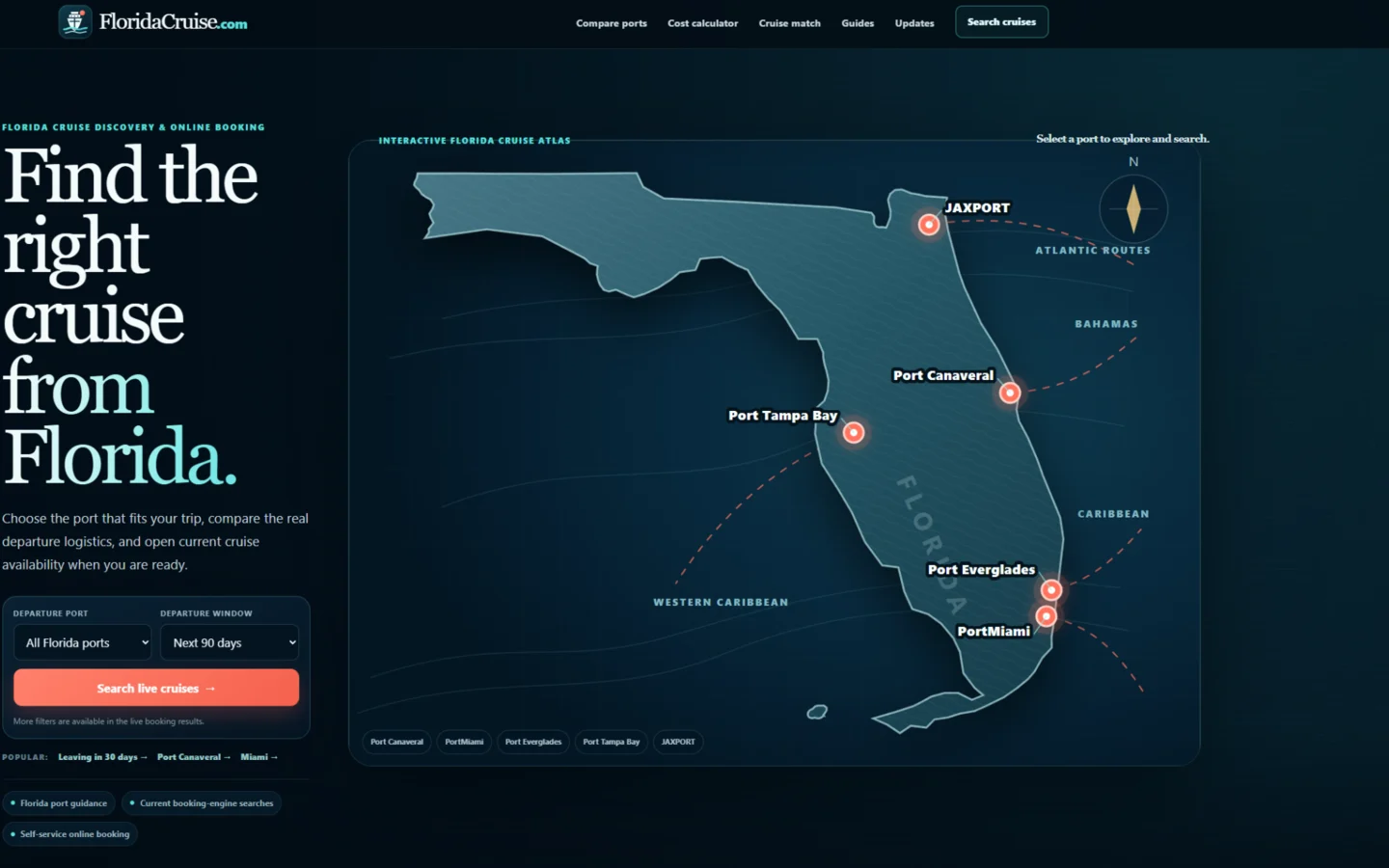Select the JAXPORT map marker

pyautogui.click(x=929, y=225)
